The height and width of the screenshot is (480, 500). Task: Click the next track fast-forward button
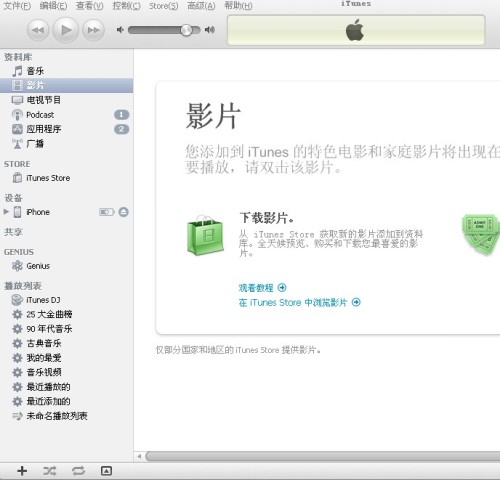click(93, 30)
